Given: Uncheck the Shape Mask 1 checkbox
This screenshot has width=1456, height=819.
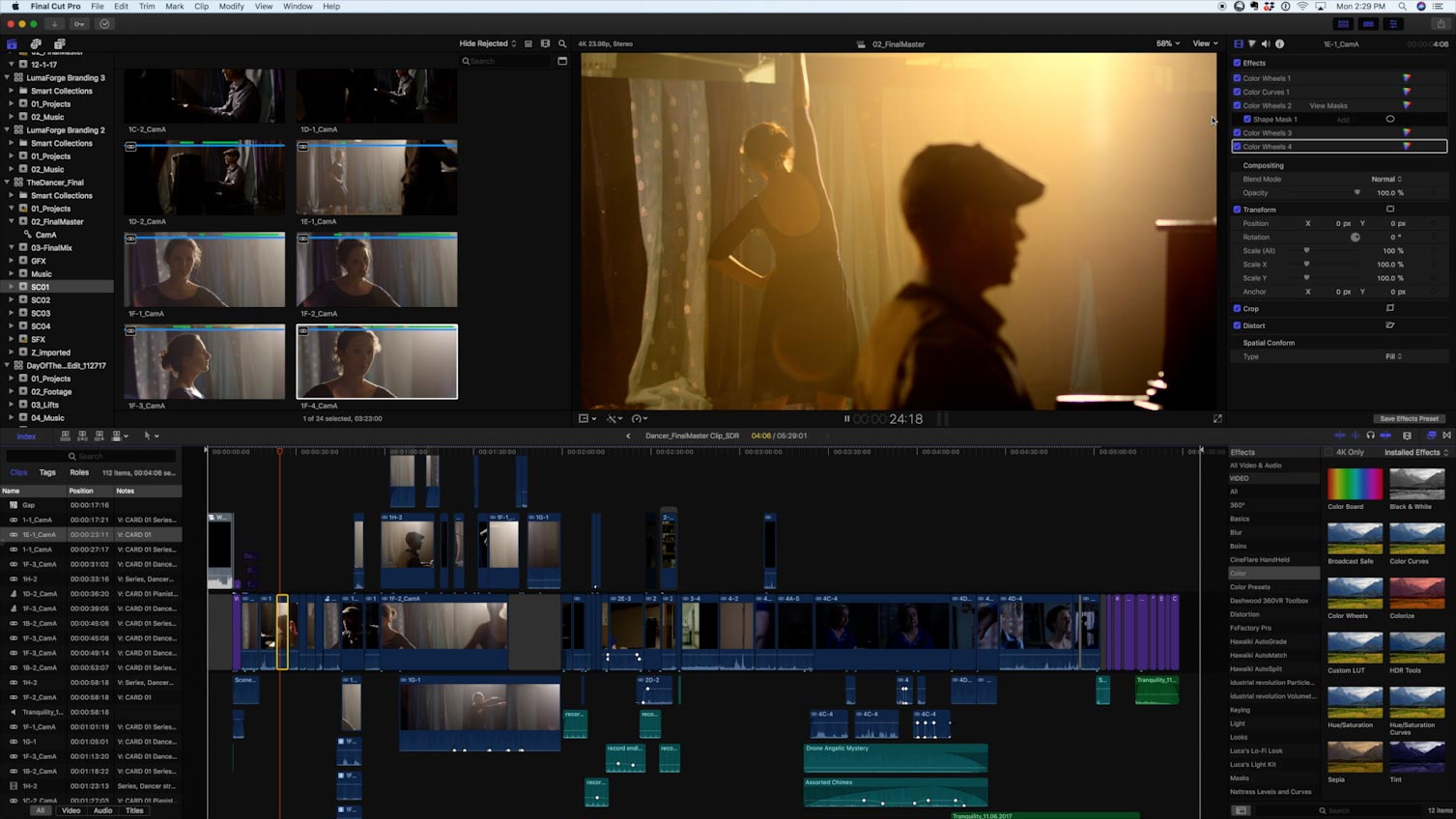Looking at the screenshot, I should coord(1247,119).
